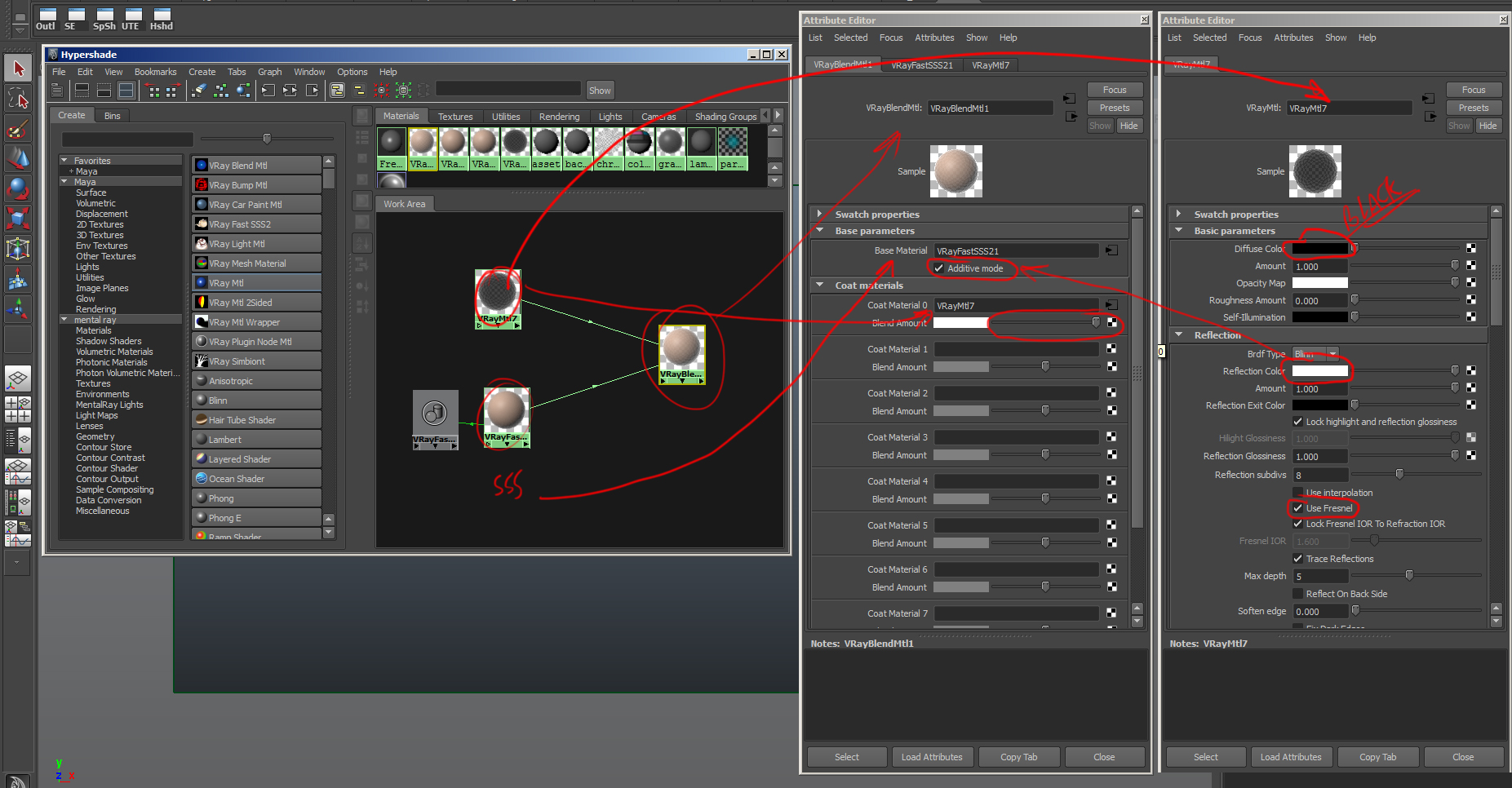Click the clear graph eraser icon in Hypershade
This screenshot has width=1512, height=788.
pos(199,91)
